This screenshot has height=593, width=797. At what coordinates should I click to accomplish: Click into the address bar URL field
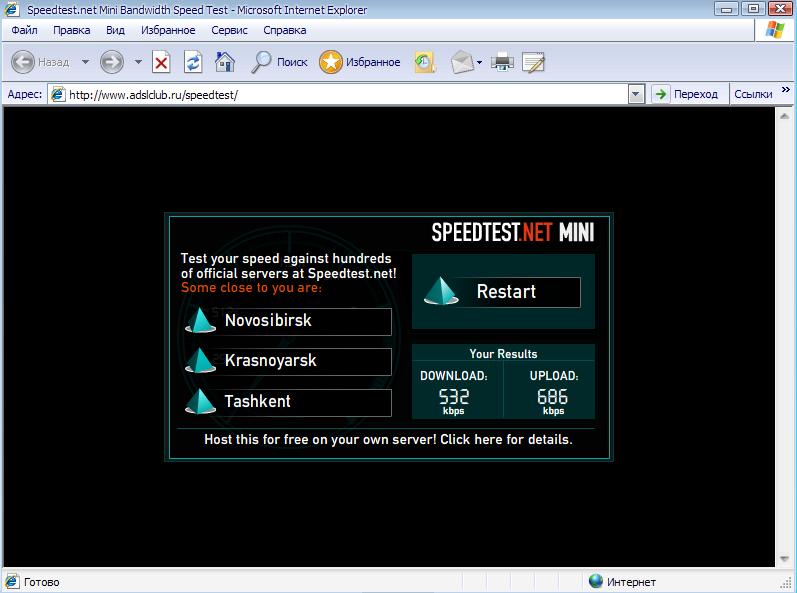coord(340,94)
